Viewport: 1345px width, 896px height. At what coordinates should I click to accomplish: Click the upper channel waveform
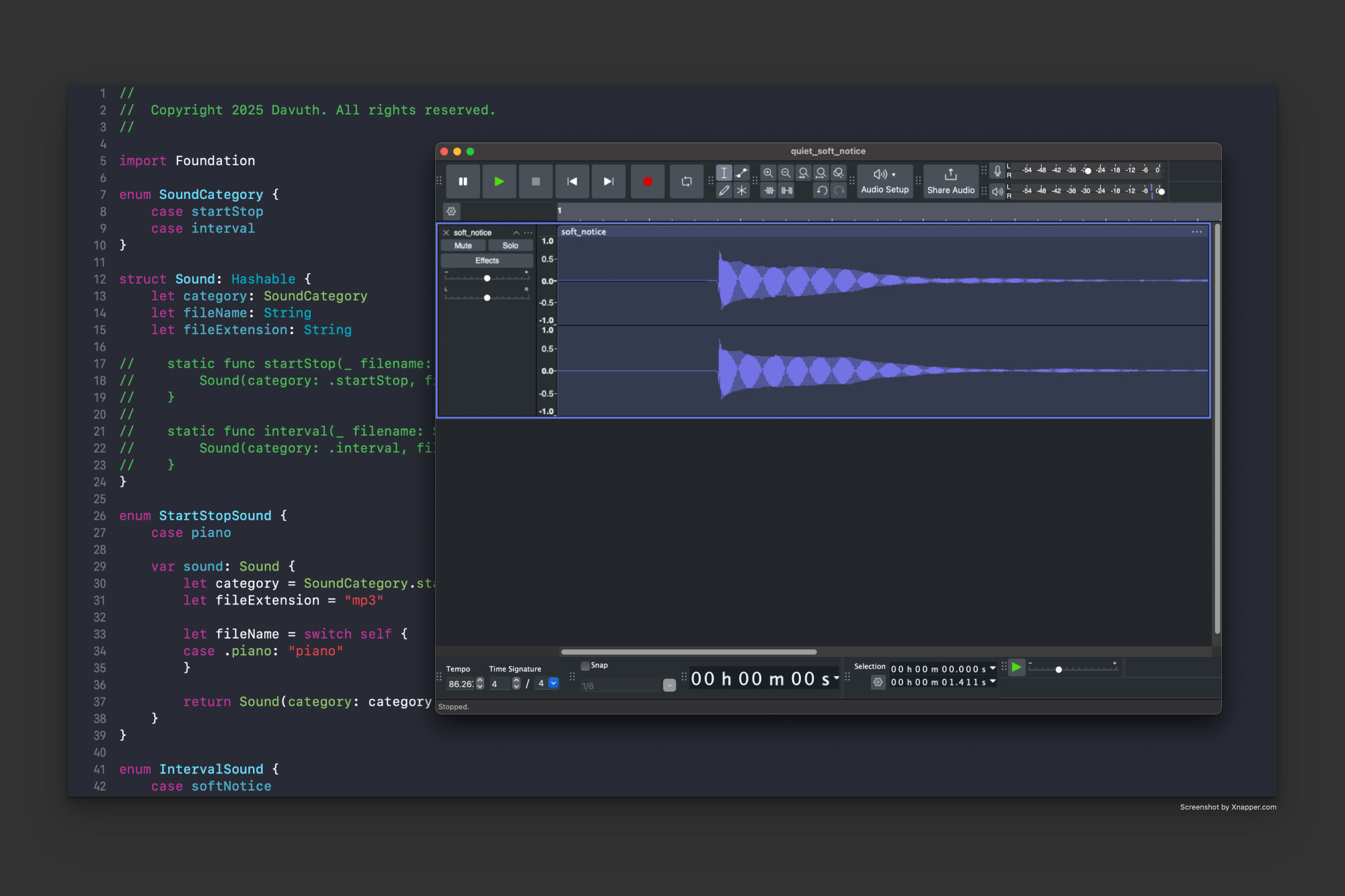pyautogui.click(x=882, y=281)
